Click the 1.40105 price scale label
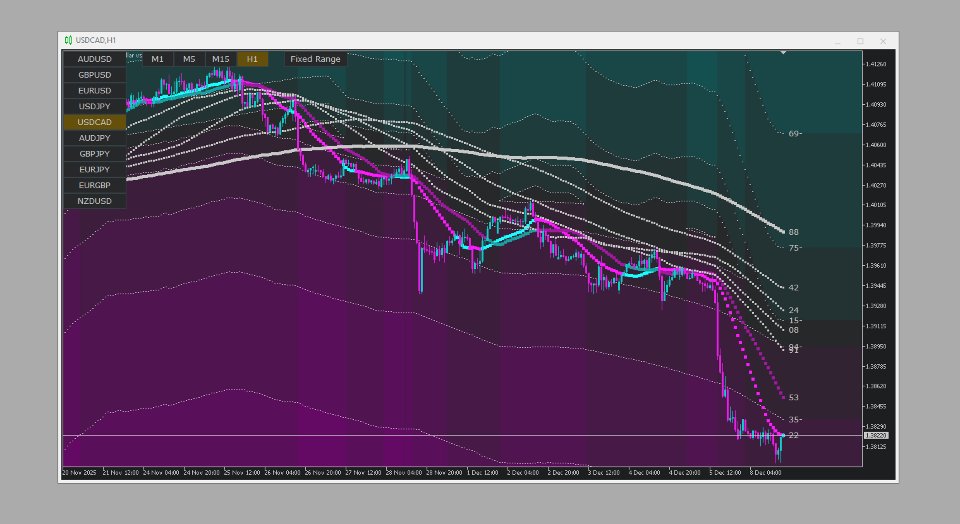This screenshot has height=524, width=960. [876, 205]
